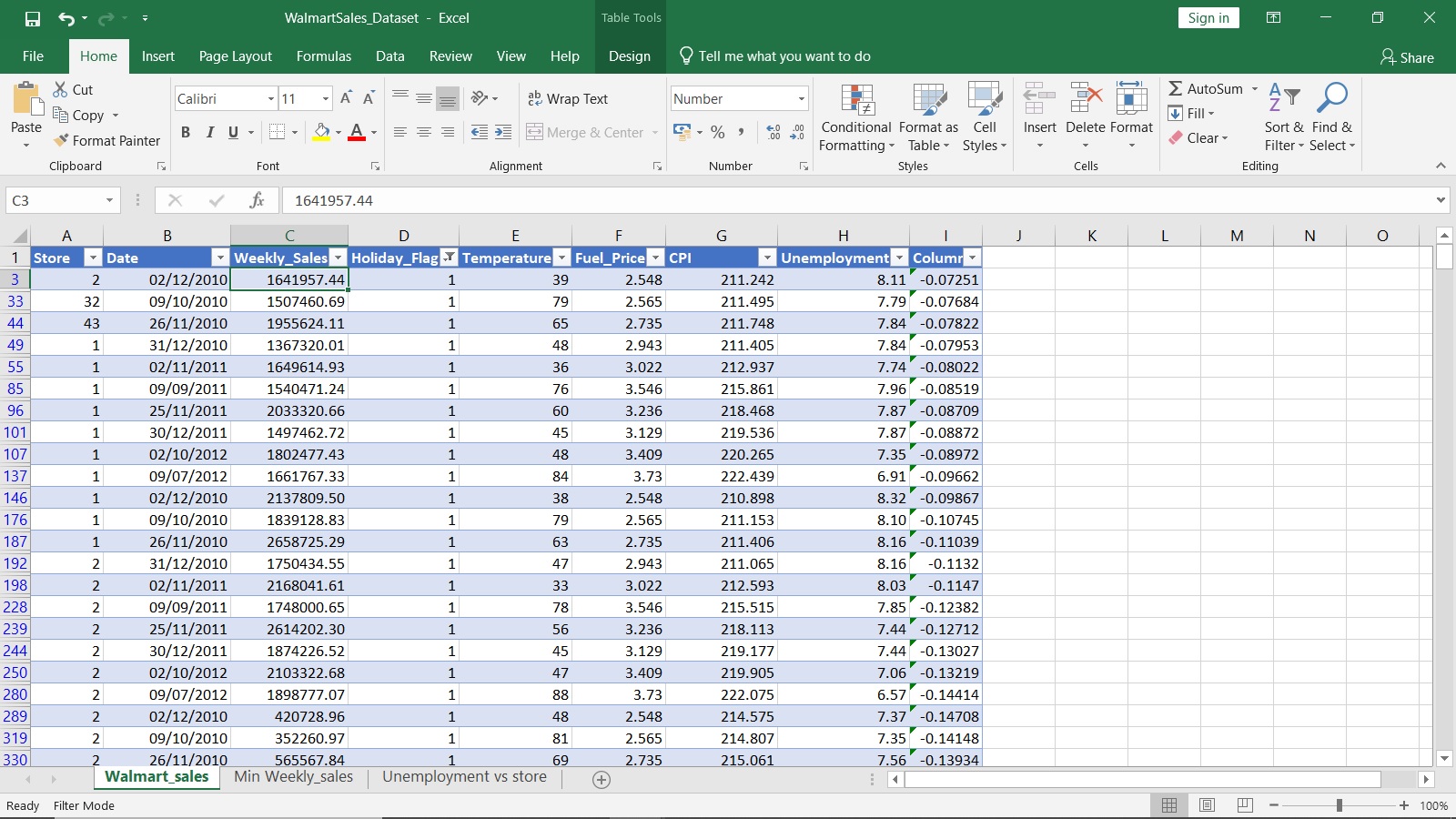This screenshot has height=819, width=1456.
Task: Toggle Align Left
Action: 400,132
